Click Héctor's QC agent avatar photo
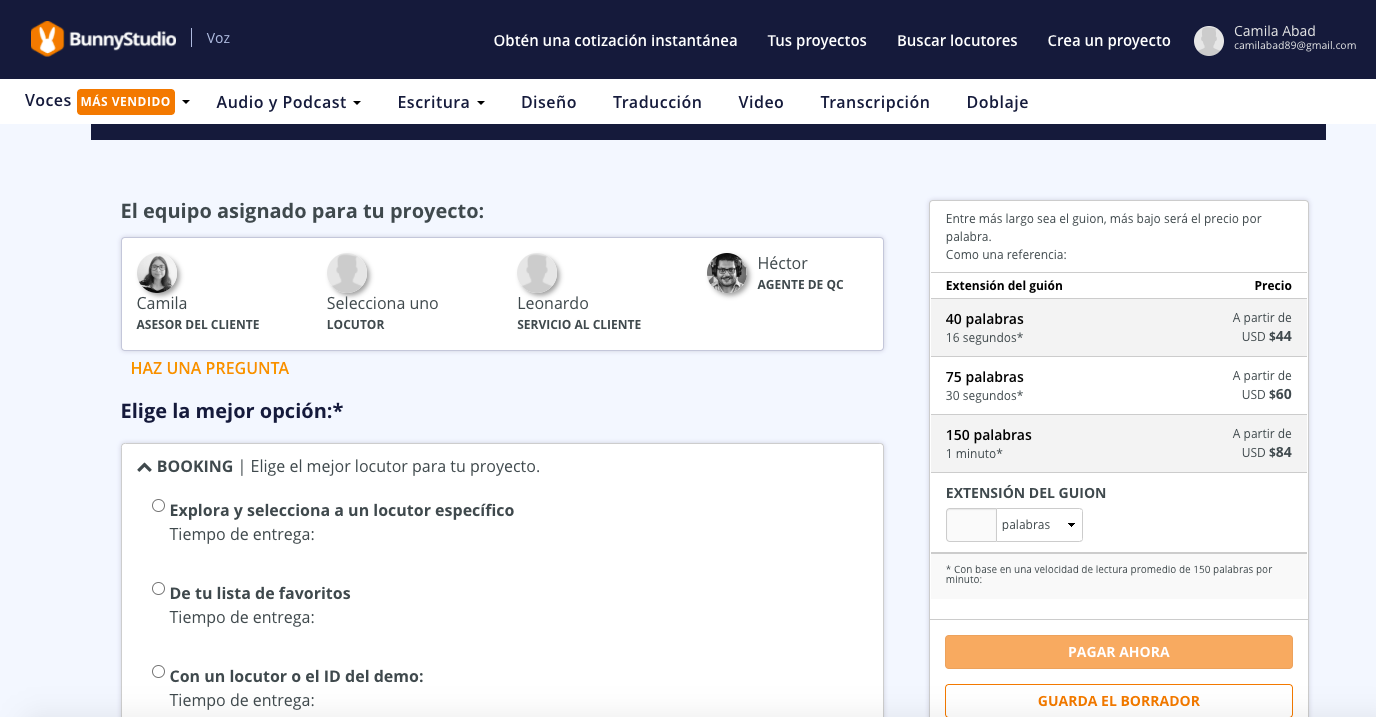The width and height of the screenshot is (1376, 717). point(727,273)
